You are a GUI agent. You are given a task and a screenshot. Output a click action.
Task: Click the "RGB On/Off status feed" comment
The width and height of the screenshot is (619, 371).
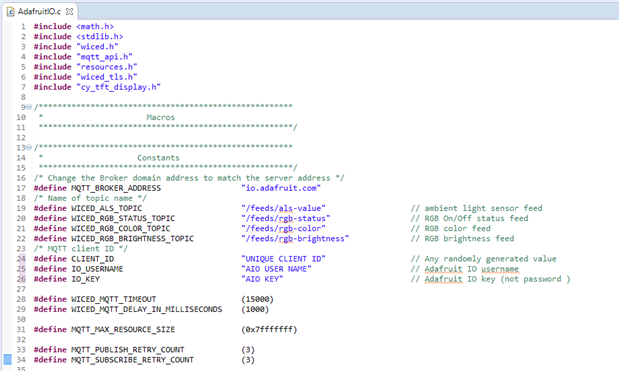pyautogui.click(x=469, y=218)
